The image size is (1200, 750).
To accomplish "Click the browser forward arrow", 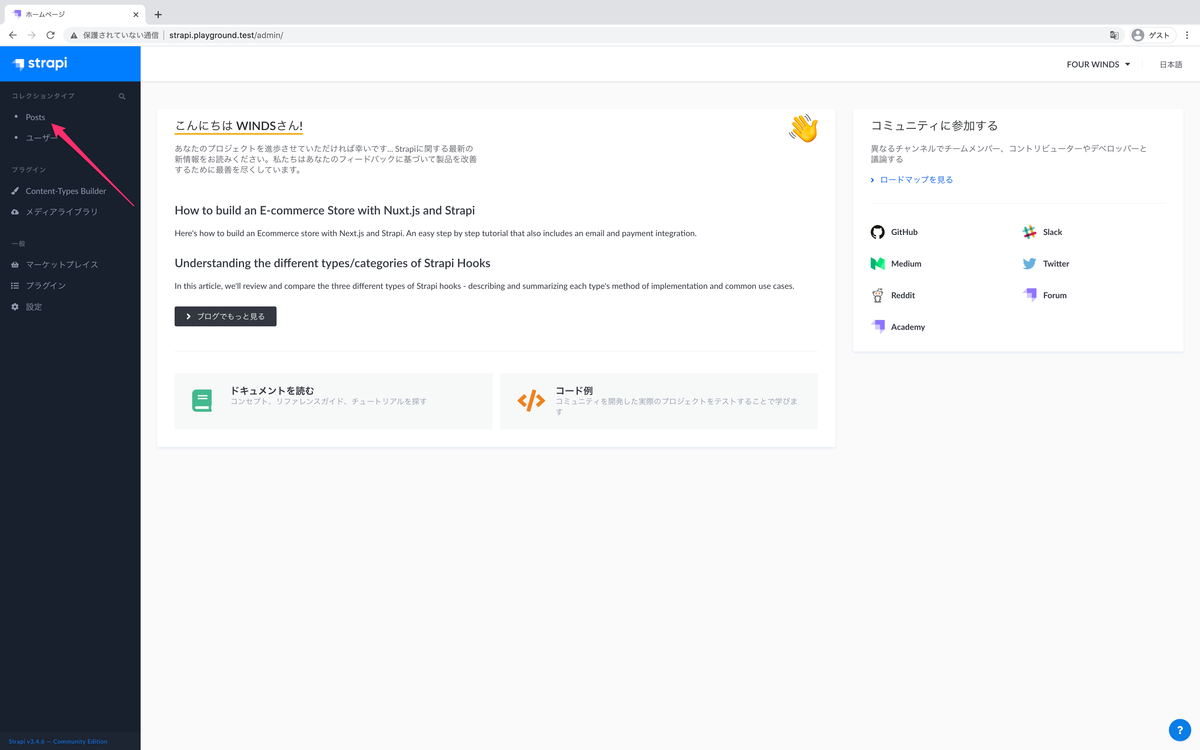I will pyautogui.click(x=32, y=35).
